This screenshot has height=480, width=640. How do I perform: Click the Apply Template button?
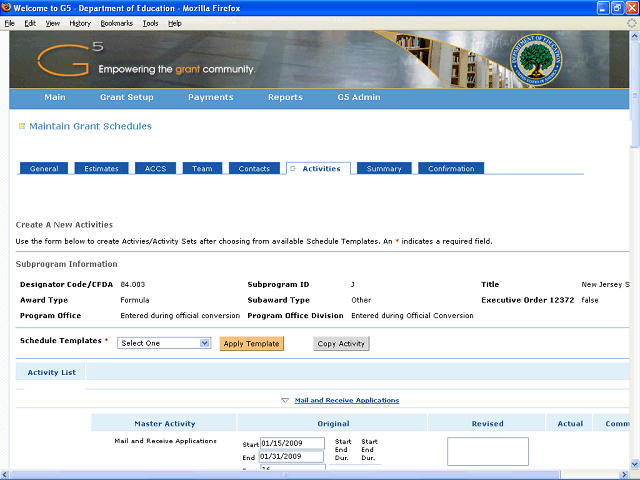(x=251, y=344)
